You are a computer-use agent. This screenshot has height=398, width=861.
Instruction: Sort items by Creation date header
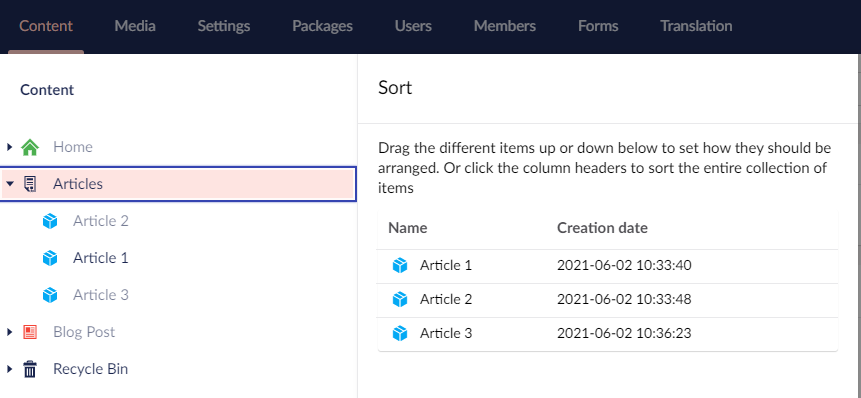(602, 228)
